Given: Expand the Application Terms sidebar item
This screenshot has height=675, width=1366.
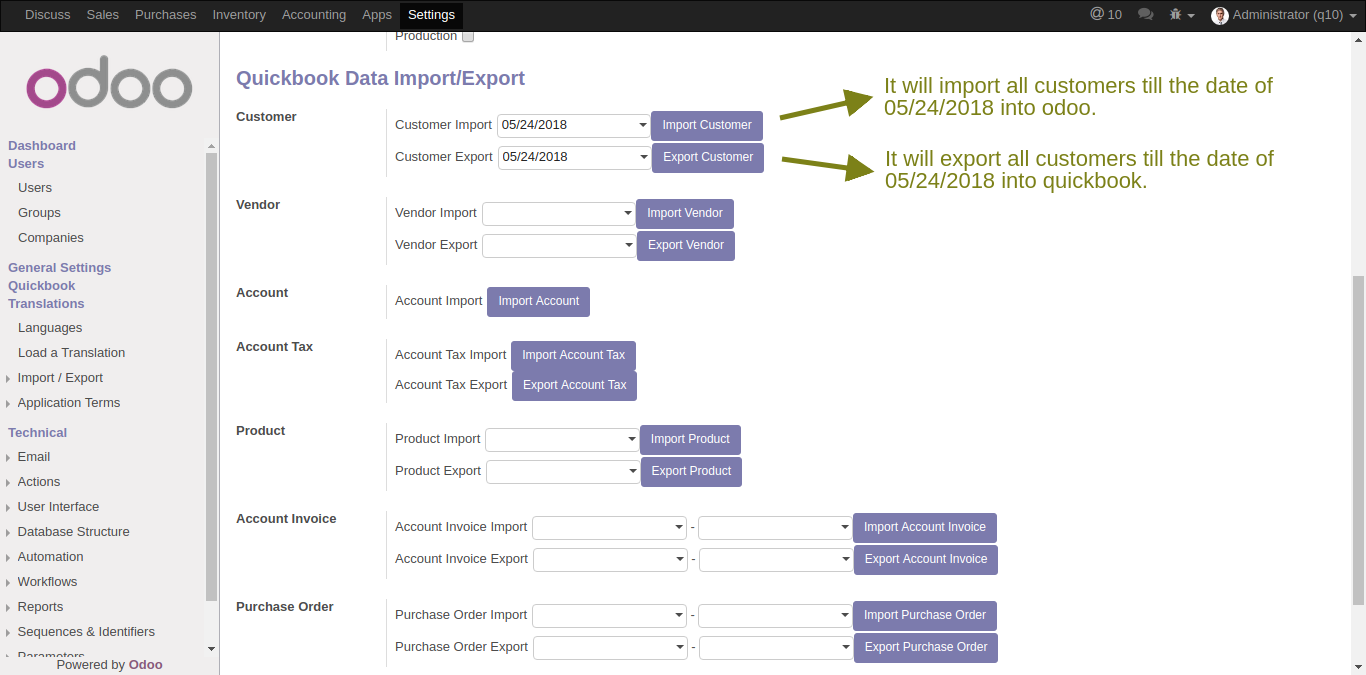Looking at the screenshot, I should (68, 403).
